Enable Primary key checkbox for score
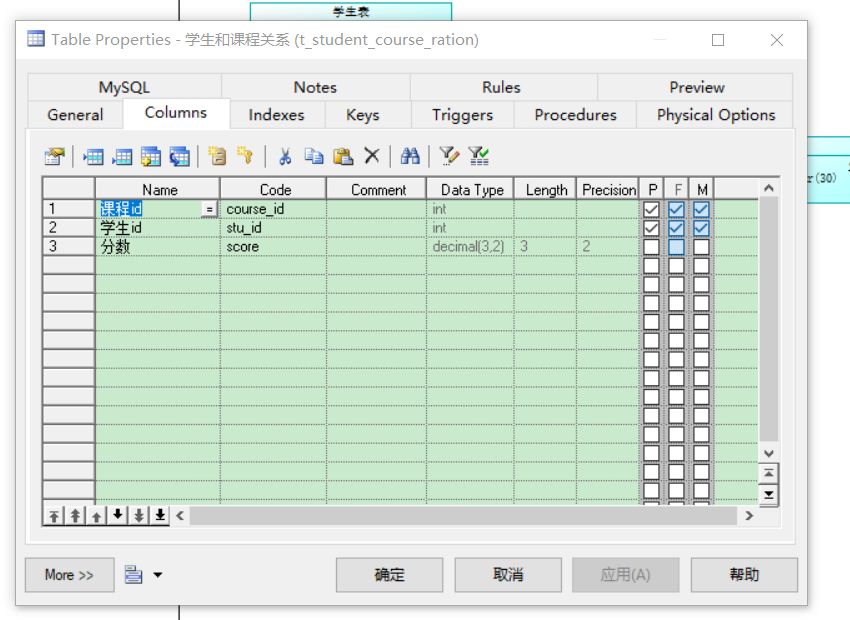Screen dimensions: 850x620 coord(651,247)
